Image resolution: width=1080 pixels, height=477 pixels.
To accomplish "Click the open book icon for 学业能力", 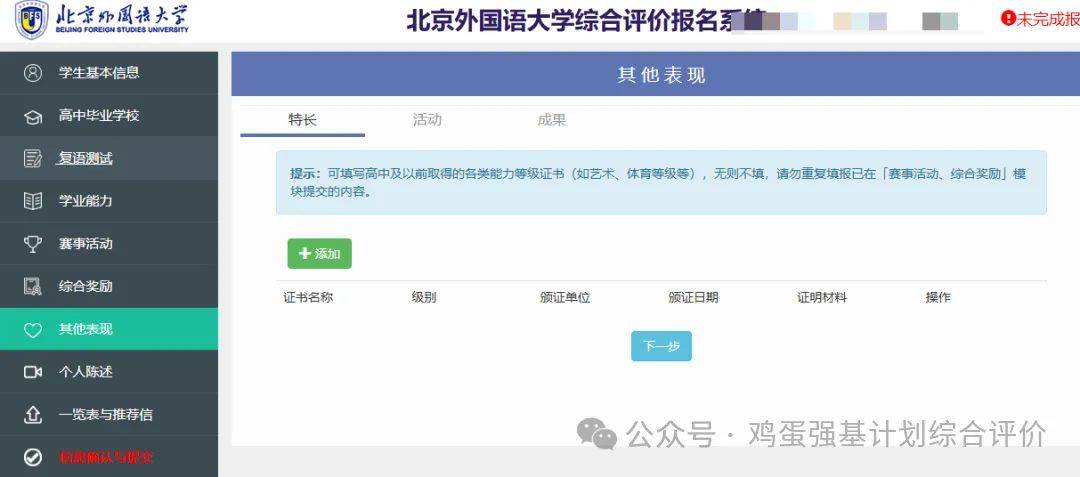I will click(33, 201).
